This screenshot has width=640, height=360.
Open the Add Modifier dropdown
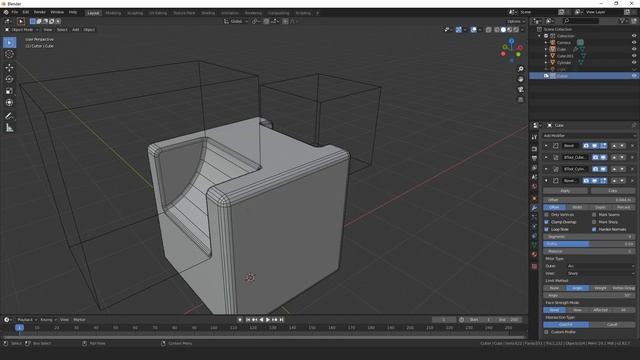(x=589, y=136)
